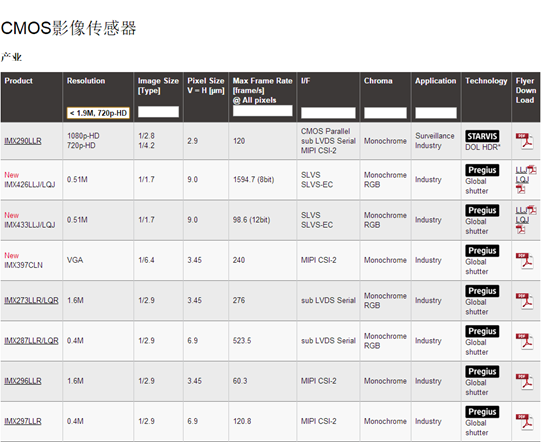
Task: Click the LQJ flyer link in IMX433 row
Action: pos(522,220)
